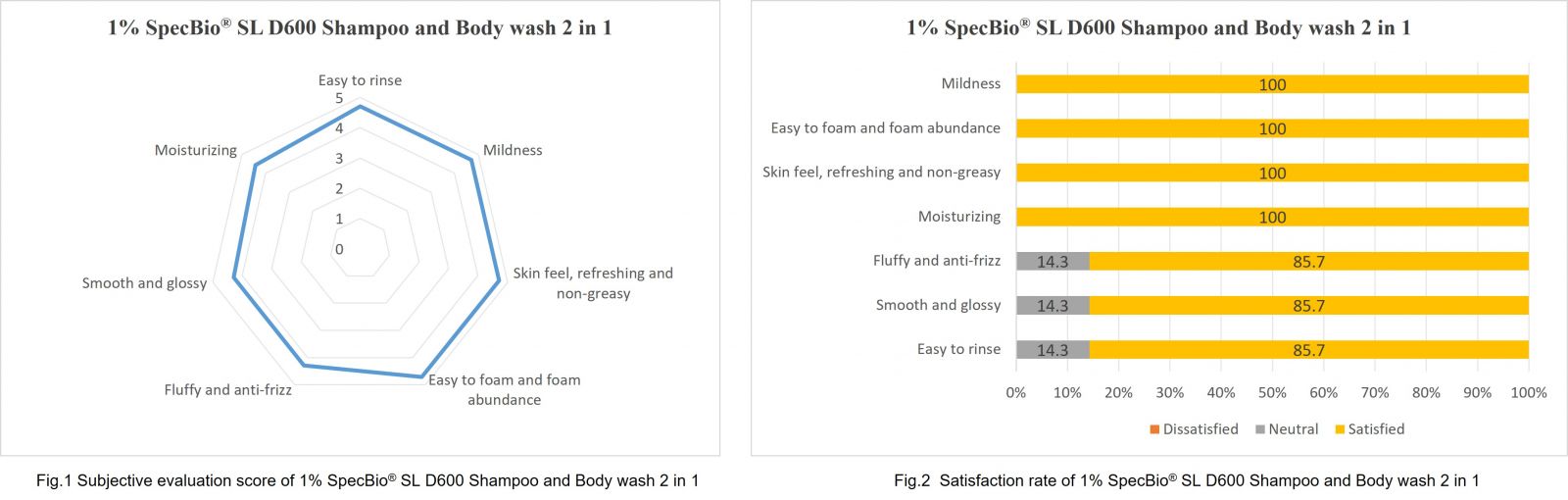Click the Moisturizing label on radar chart
This screenshot has height=500, width=1568.
[196, 150]
